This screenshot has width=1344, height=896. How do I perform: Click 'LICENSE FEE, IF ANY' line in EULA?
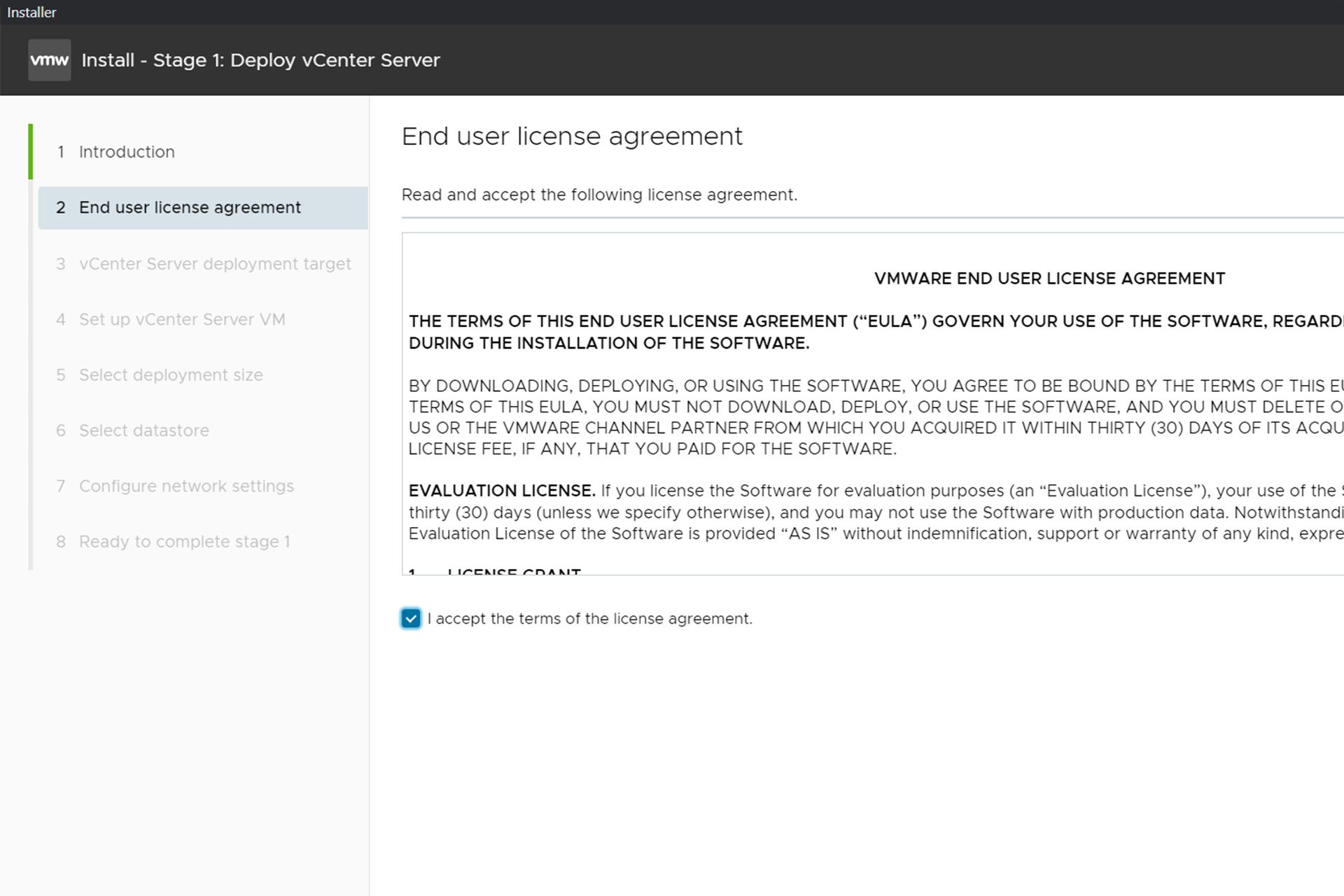click(x=652, y=449)
